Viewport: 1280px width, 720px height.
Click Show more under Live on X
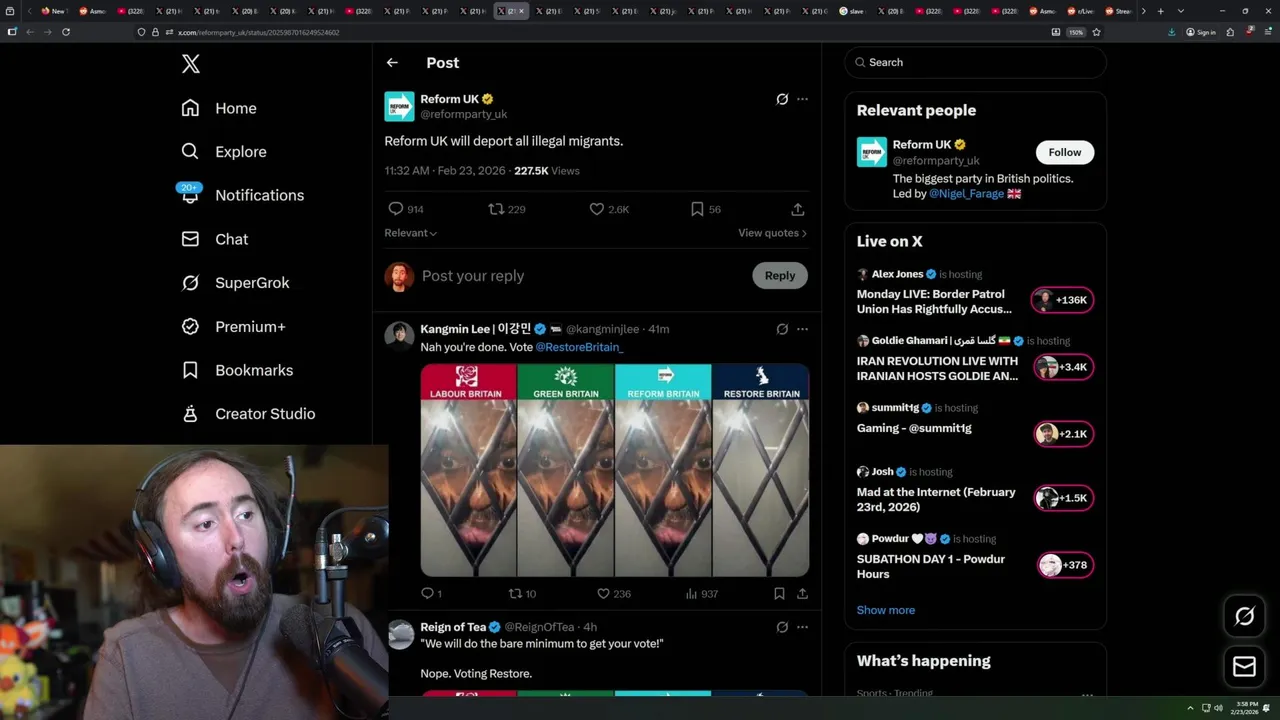click(886, 610)
